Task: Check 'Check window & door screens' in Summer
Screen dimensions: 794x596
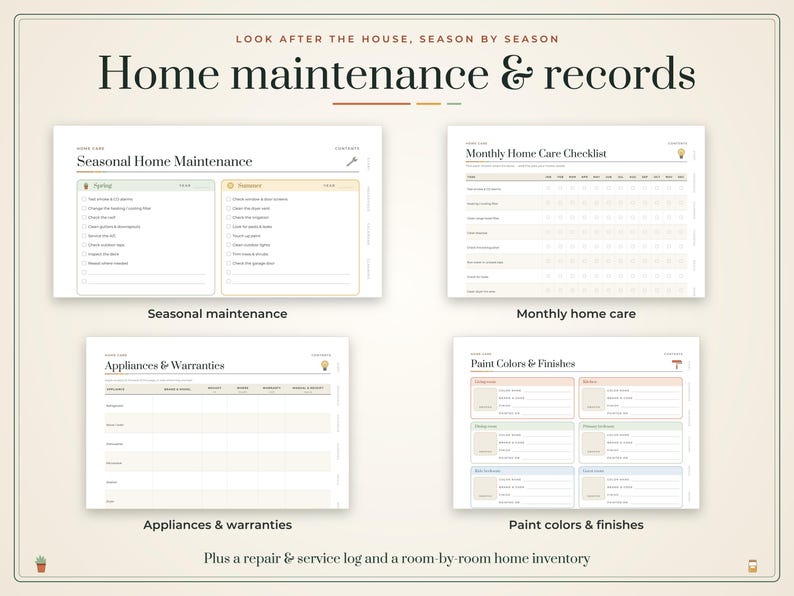Action: point(228,200)
